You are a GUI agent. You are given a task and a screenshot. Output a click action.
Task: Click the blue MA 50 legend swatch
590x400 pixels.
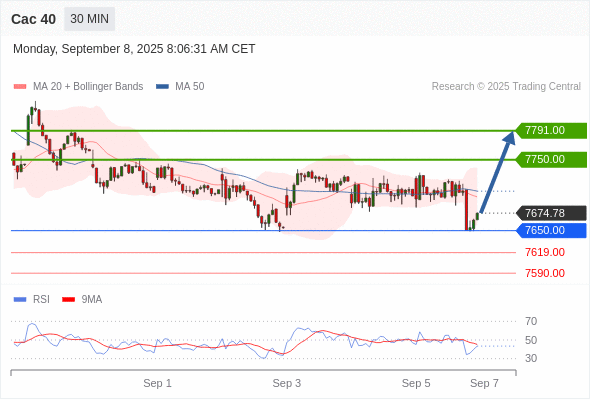[162, 87]
